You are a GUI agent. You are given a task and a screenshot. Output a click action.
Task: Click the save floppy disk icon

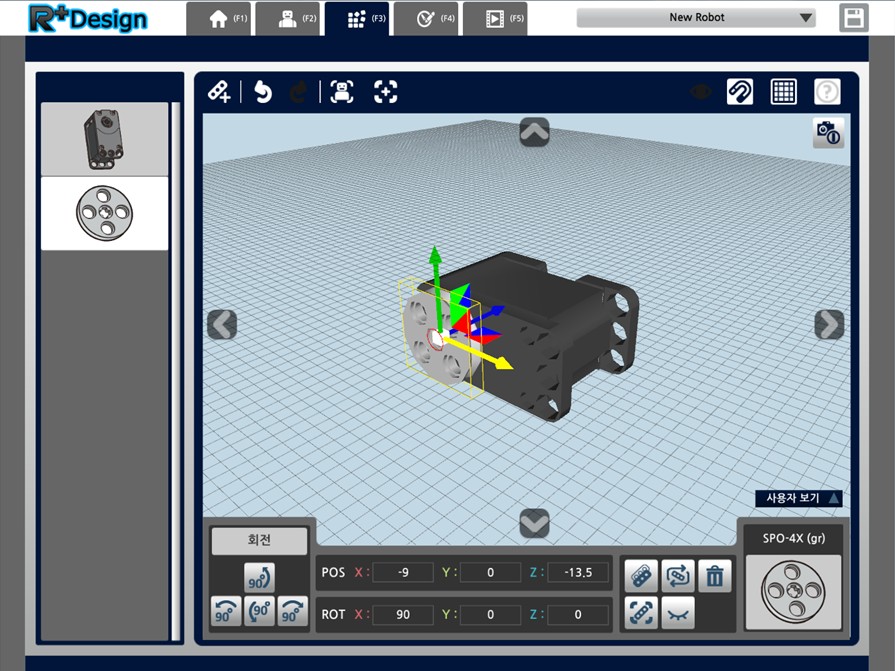pos(854,18)
